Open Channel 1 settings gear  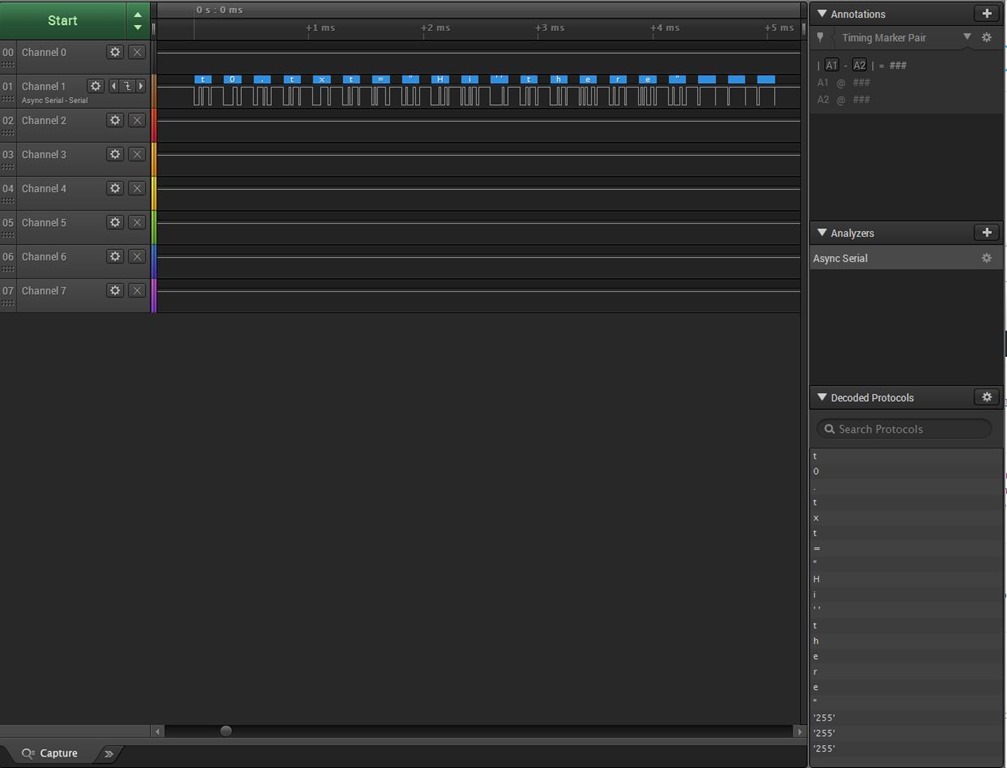click(95, 86)
